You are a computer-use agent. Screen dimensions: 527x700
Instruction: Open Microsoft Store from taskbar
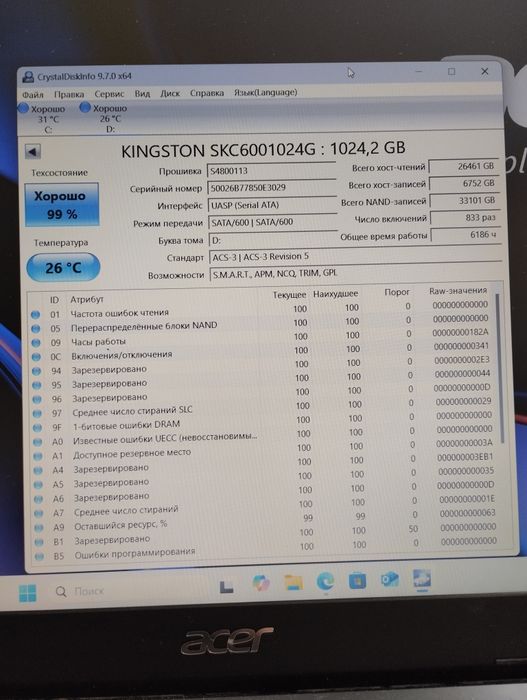(x=357, y=581)
